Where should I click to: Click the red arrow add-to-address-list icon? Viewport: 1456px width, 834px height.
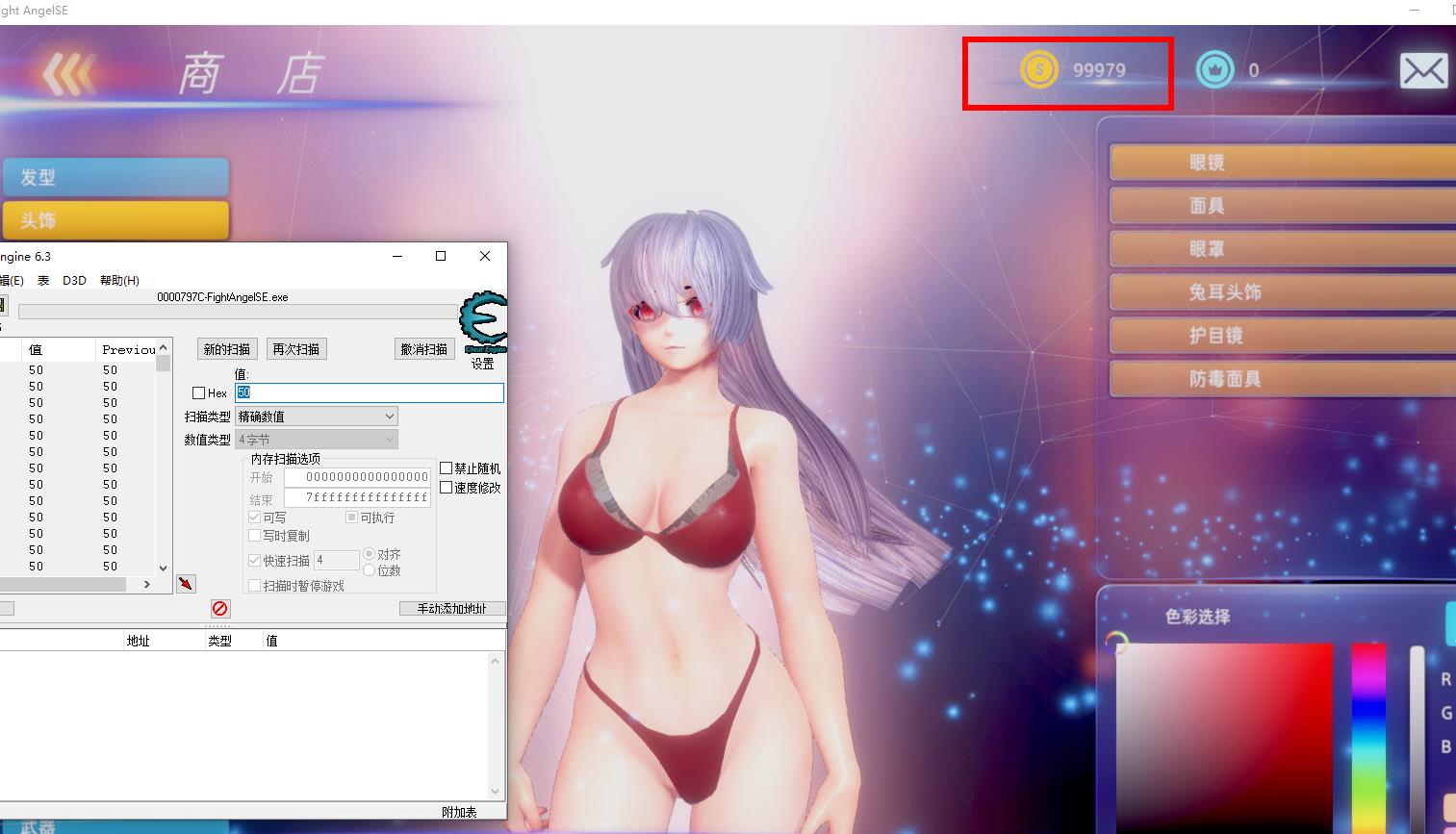(186, 583)
